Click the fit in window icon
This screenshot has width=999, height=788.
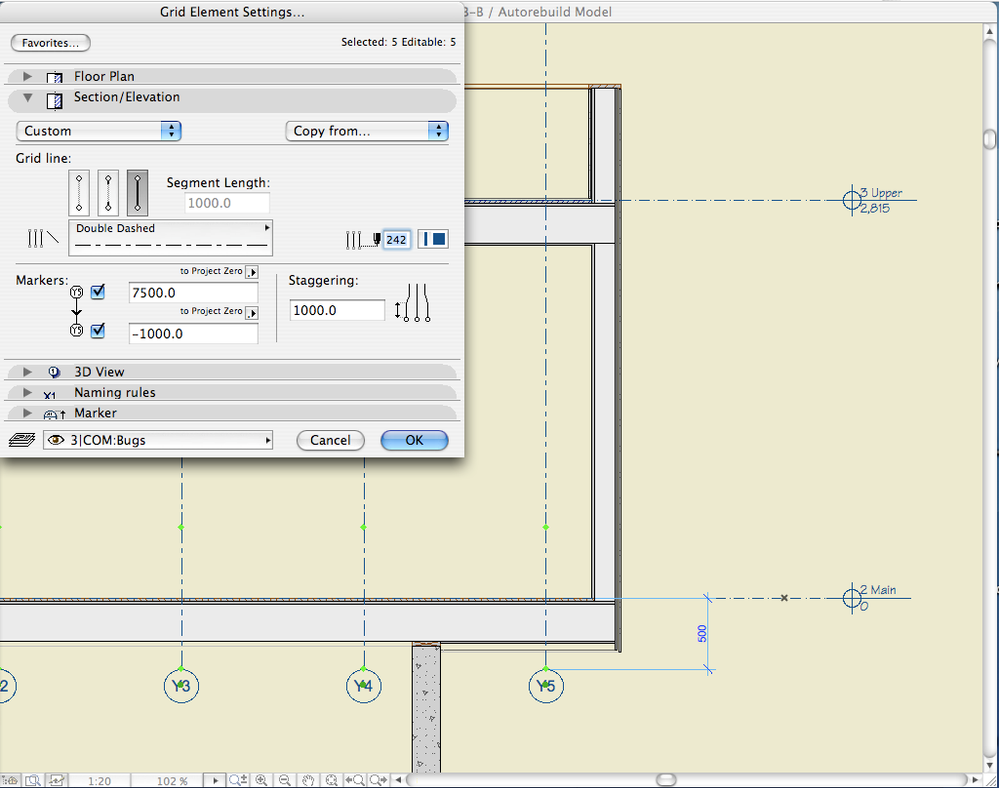tap(331, 780)
